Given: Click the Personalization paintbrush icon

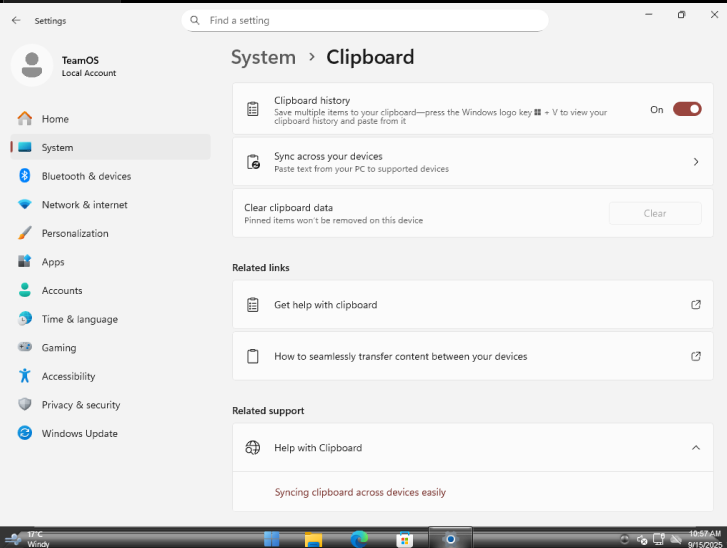Looking at the screenshot, I should click(x=25, y=233).
